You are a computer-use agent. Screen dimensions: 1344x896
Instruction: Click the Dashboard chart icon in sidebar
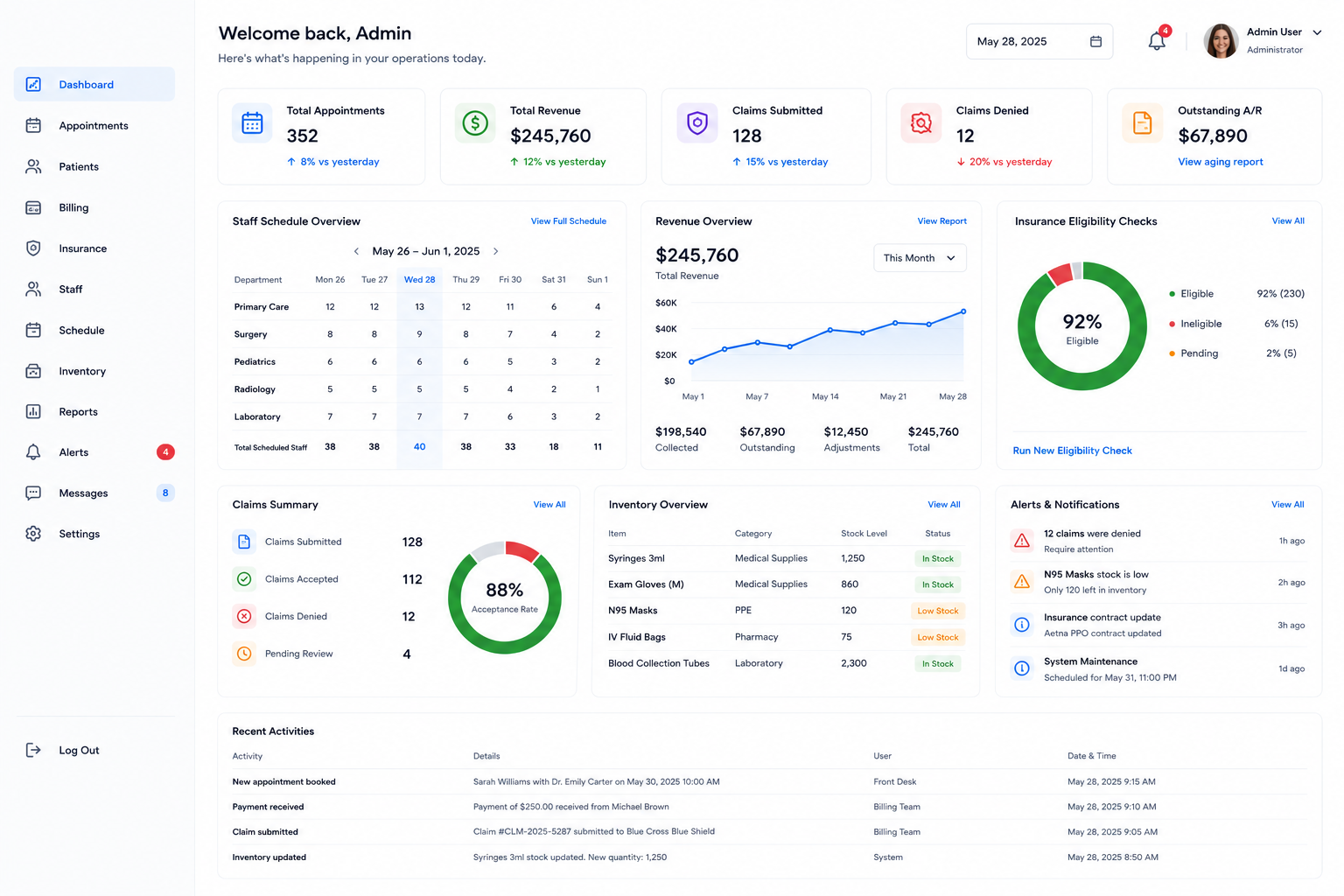point(33,84)
